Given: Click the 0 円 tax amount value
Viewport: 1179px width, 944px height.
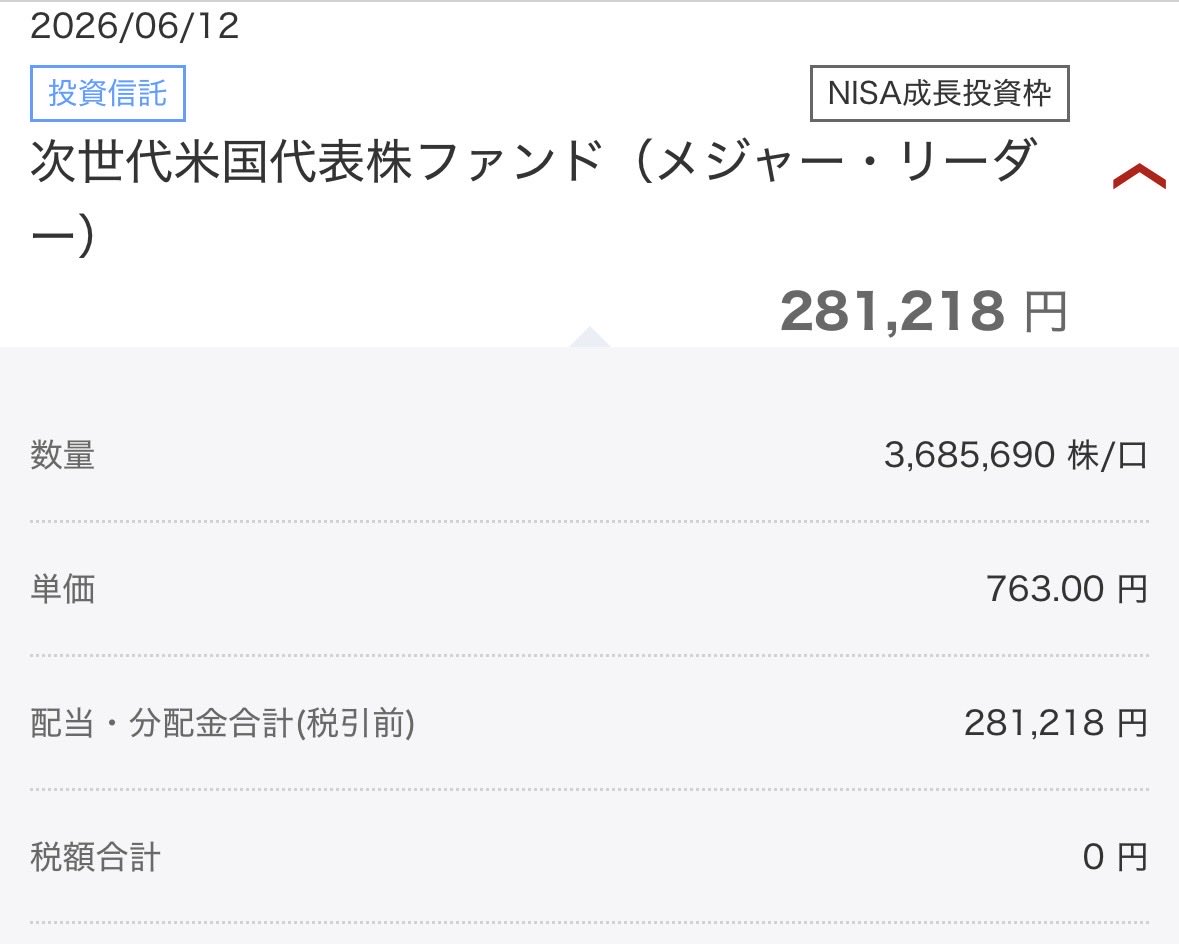Looking at the screenshot, I should click(1115, 857).
